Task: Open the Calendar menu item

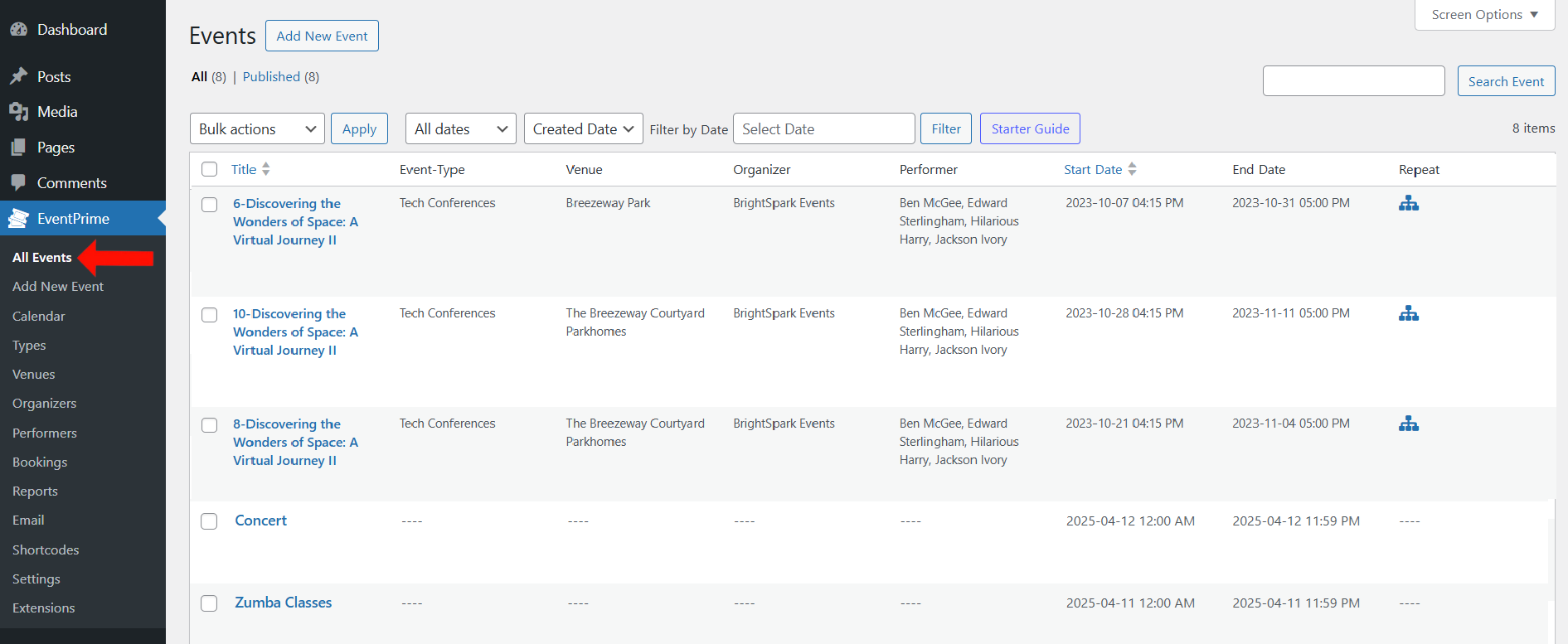Action: [x=39, y=316]
